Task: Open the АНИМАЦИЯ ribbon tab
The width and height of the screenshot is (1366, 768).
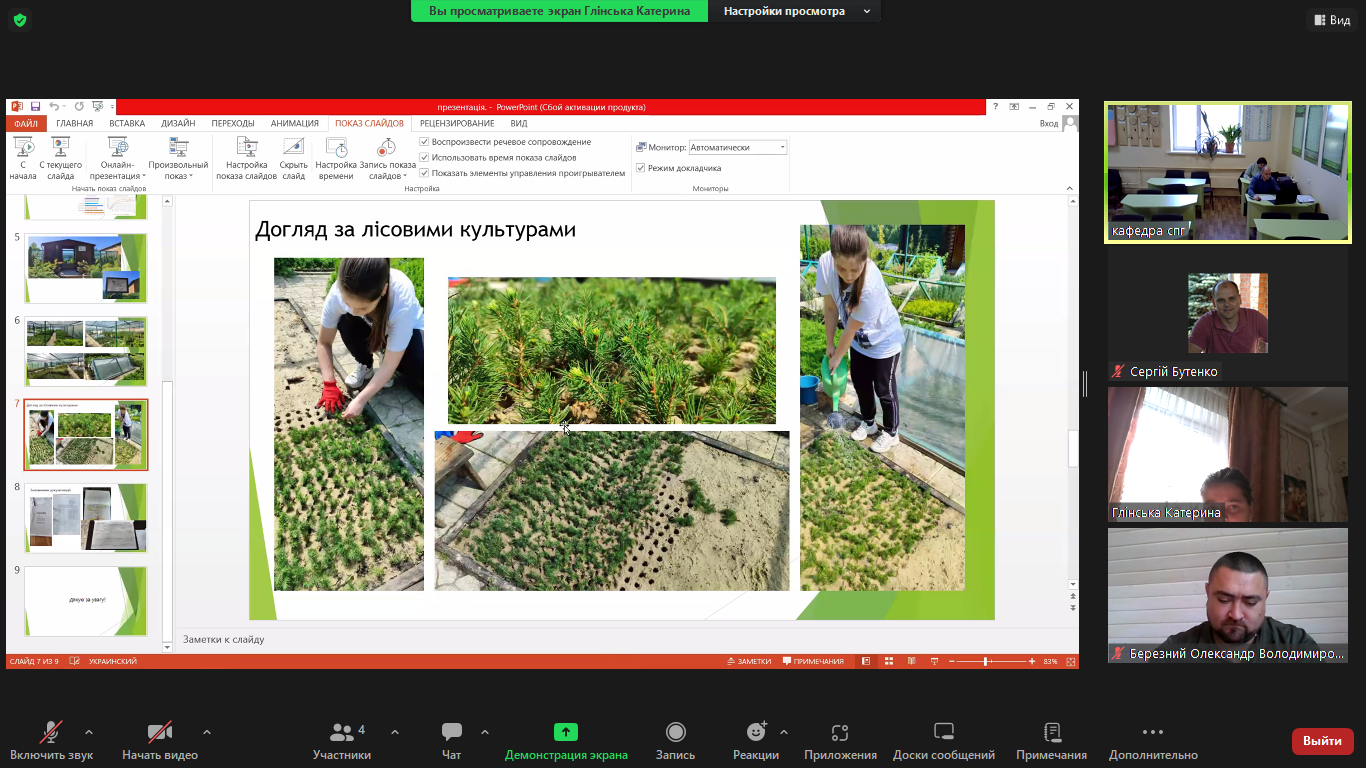Action: pos(294,123)
